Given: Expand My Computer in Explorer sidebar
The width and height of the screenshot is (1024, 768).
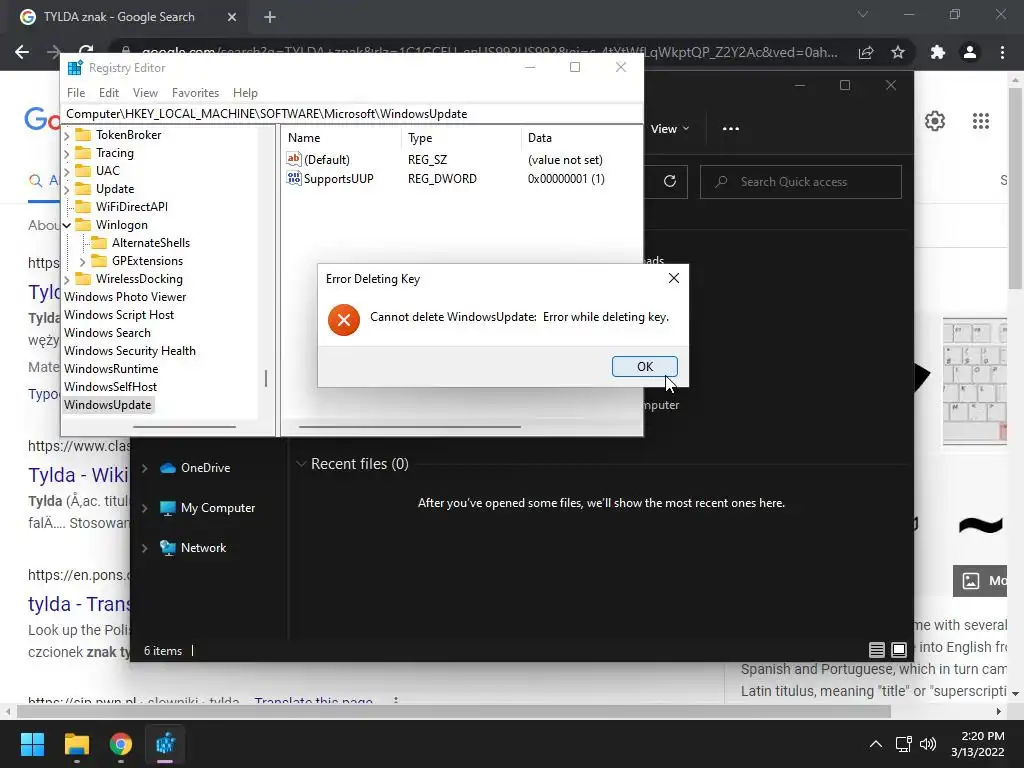Looking at the screenshot, I should point(144,508).
